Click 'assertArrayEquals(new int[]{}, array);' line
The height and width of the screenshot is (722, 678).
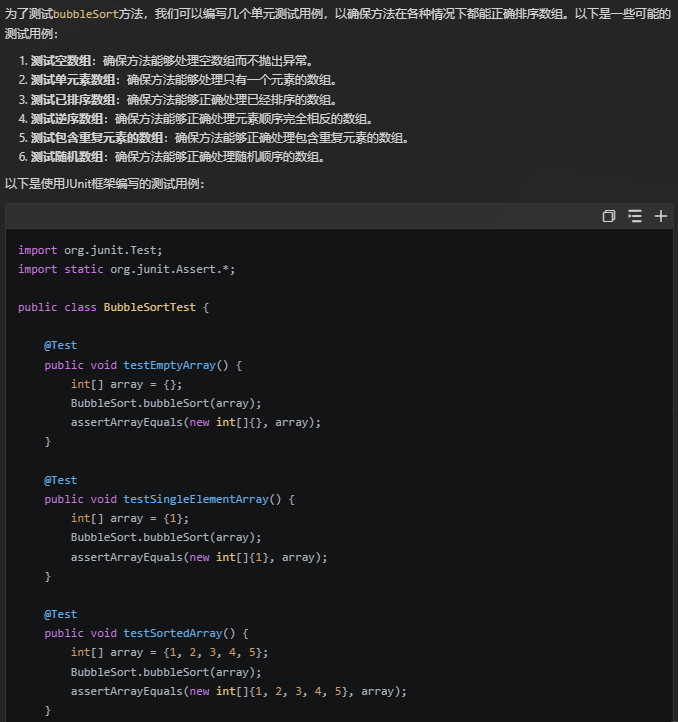pos(196,422)
